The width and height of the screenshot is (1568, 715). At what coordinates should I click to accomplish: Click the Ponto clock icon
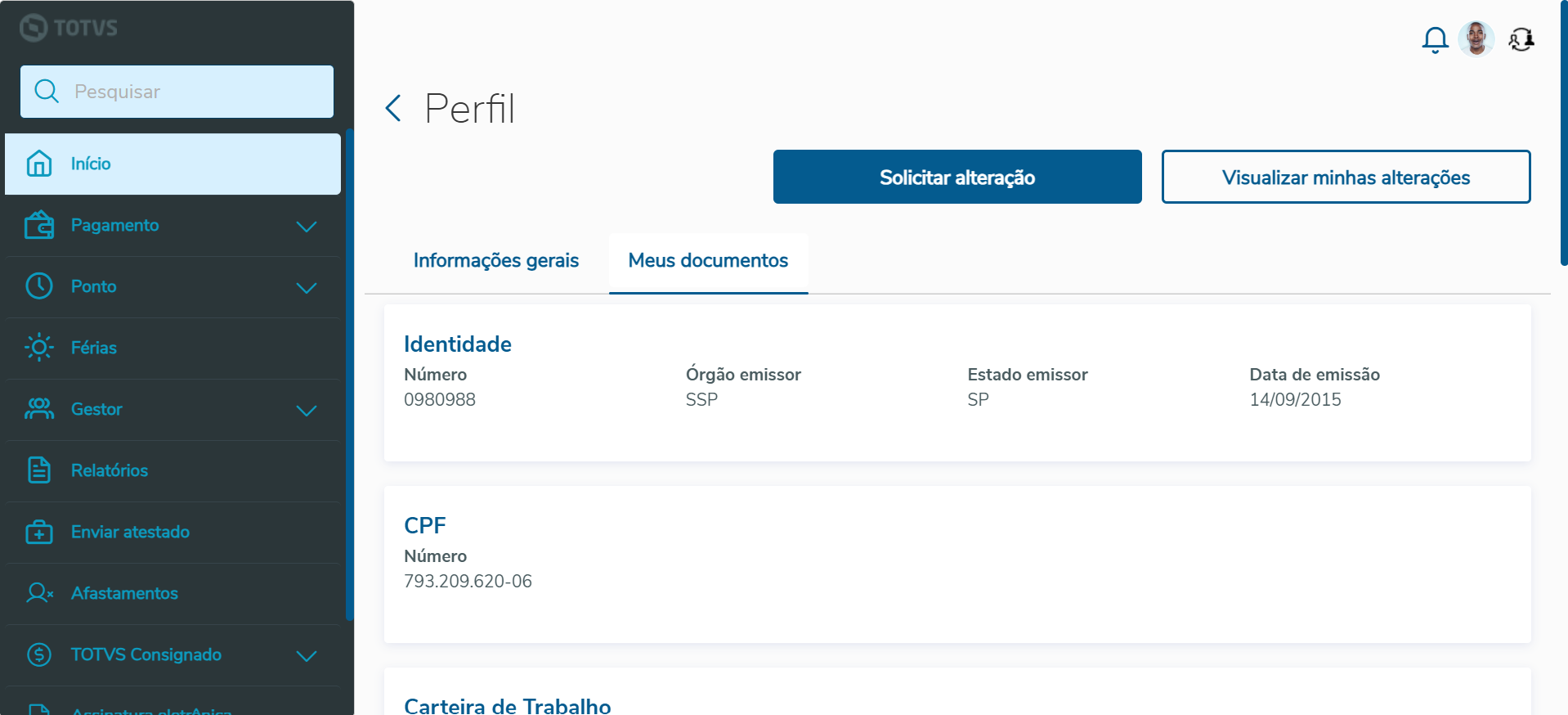click(x=39, y=286)
